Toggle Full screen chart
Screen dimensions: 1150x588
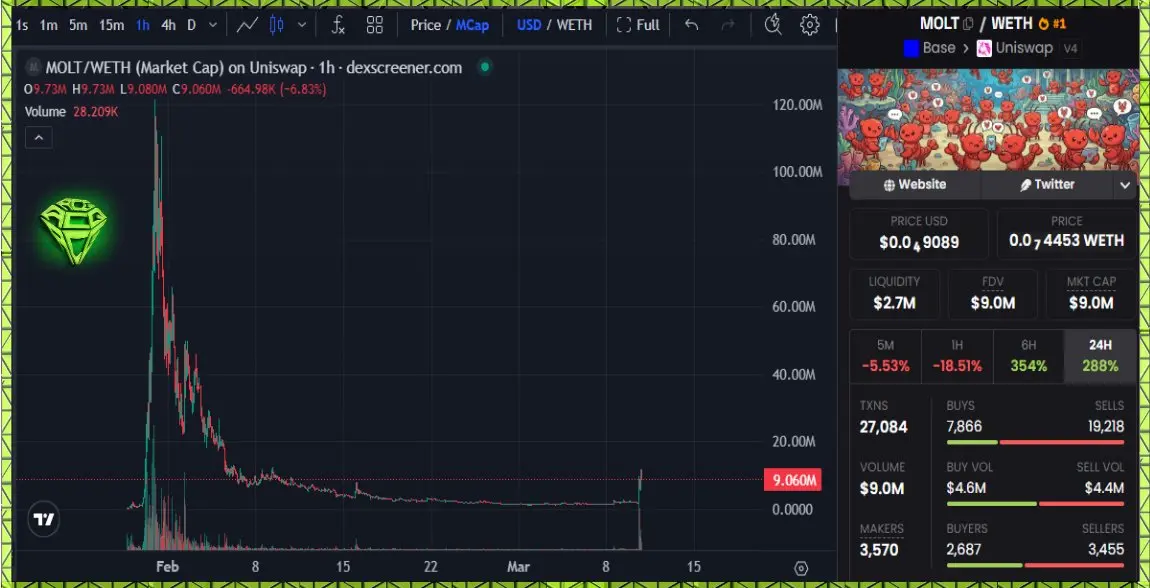tap(638, 25)
